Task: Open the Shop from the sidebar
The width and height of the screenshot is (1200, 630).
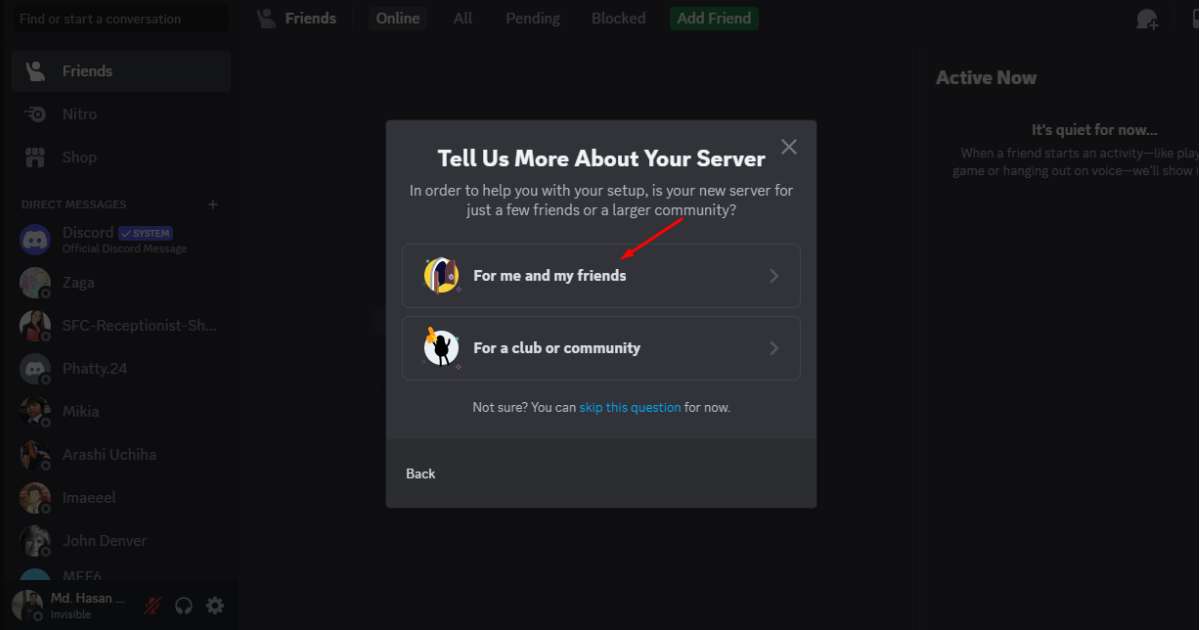Action: point(121,157)
